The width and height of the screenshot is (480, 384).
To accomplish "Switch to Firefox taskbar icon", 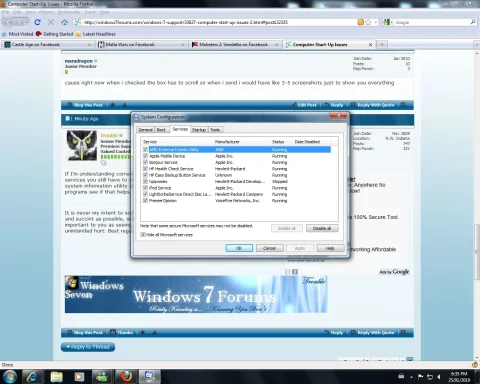I will (x=126, y=377).
